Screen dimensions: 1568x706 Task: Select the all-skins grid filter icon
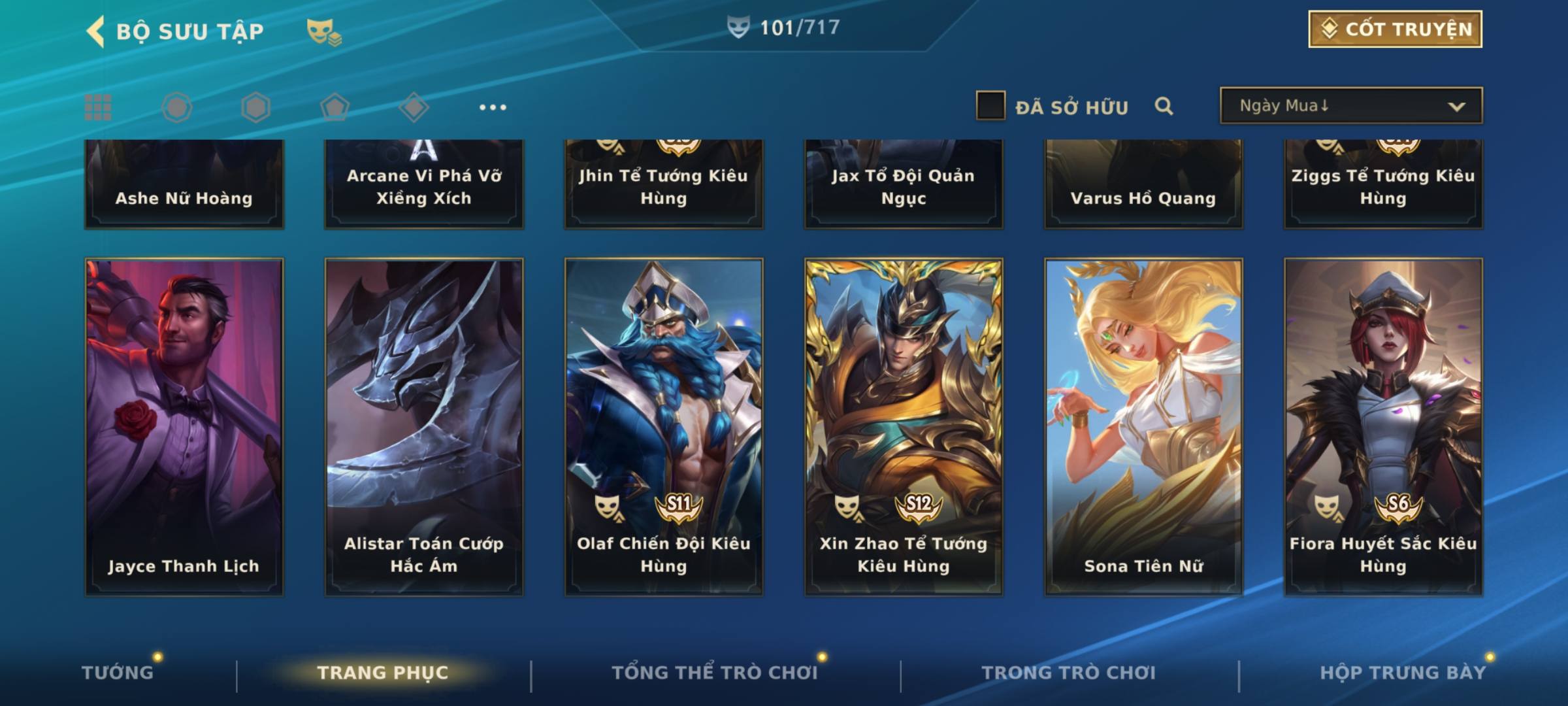[x=98, y=107]
